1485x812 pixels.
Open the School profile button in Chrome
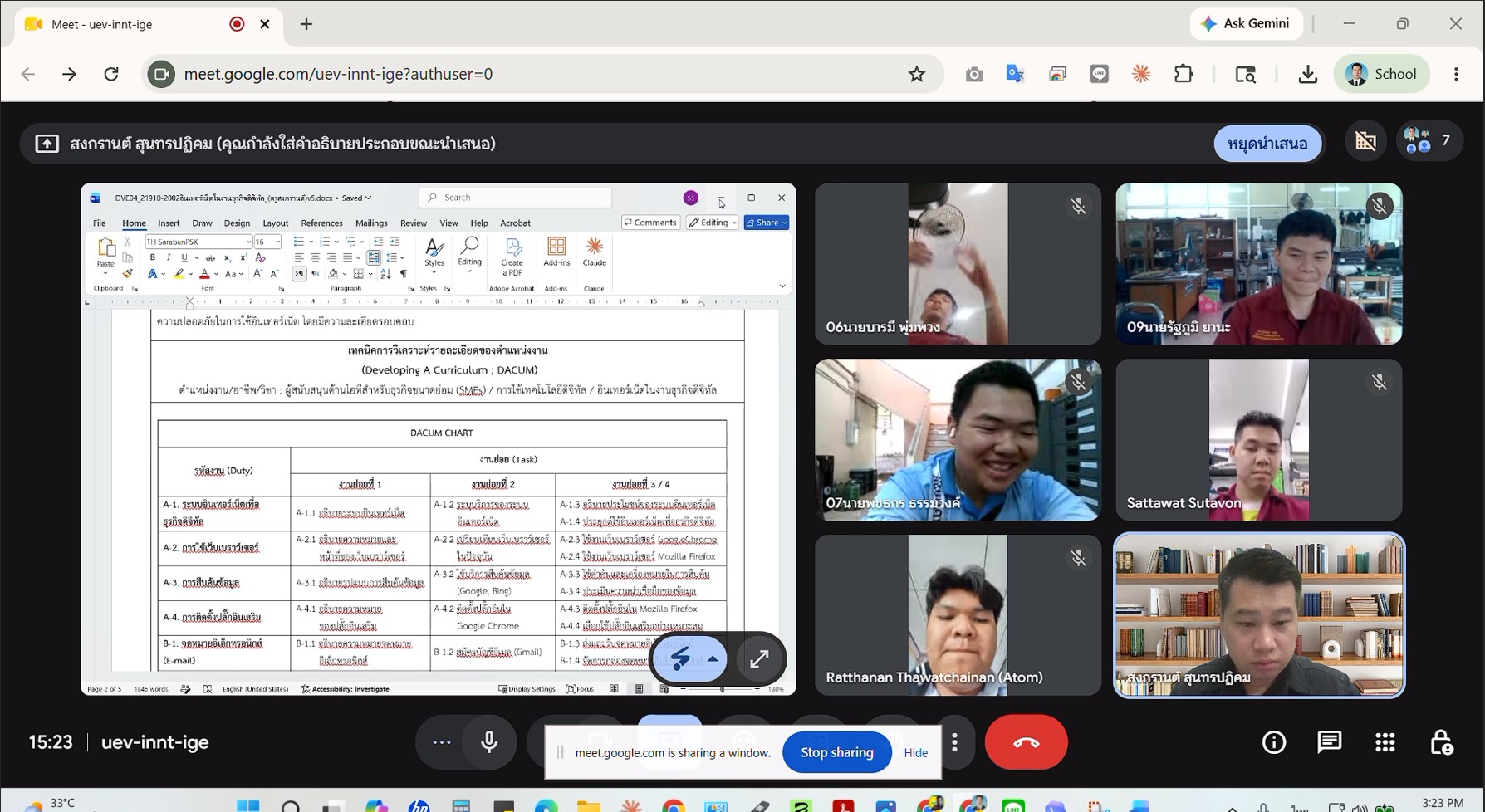1382,74
